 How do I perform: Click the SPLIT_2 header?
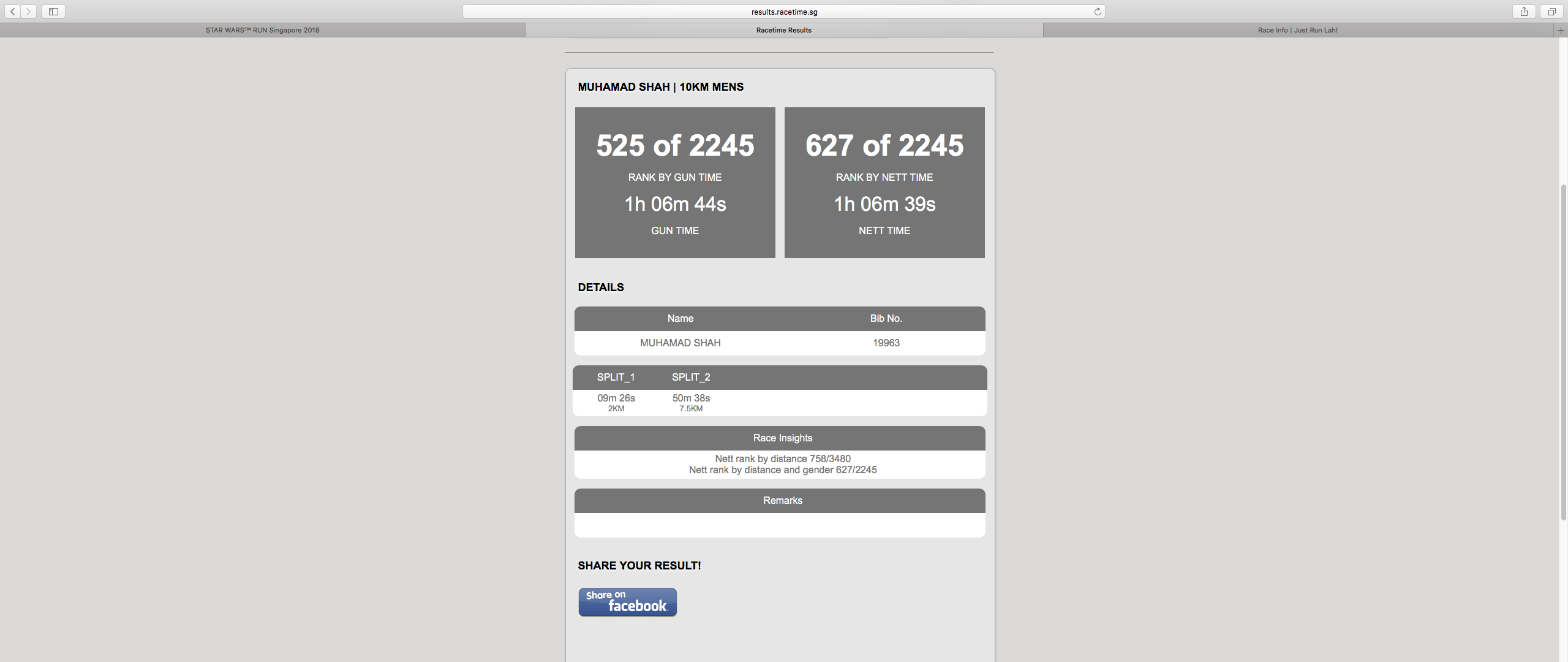pyautogui.click(x=691, y=377)
